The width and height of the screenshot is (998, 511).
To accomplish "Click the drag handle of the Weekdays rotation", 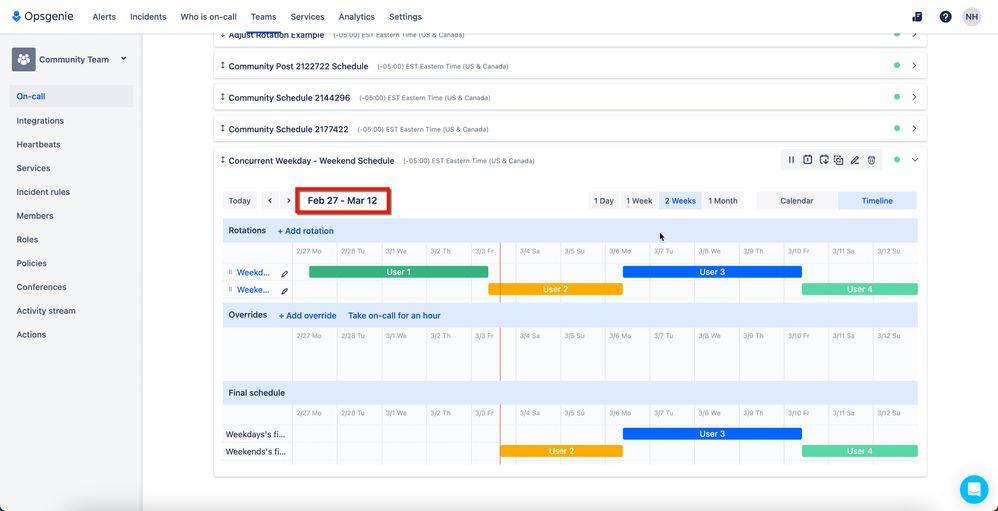I will click(230, 272).
